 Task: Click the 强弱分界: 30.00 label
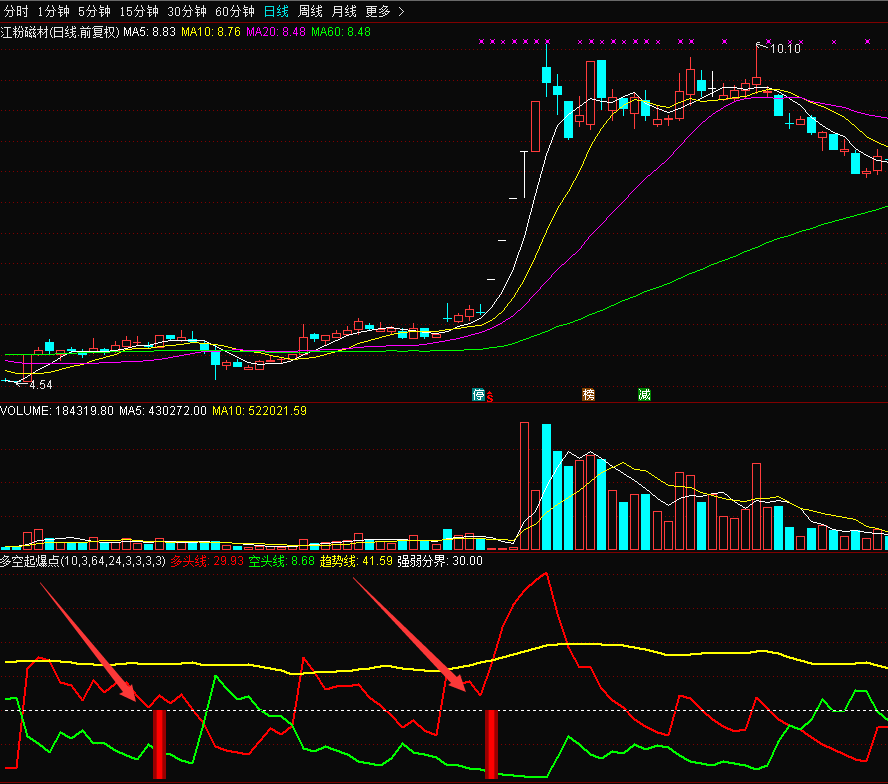pyautogui.click(x=440, y=561)
